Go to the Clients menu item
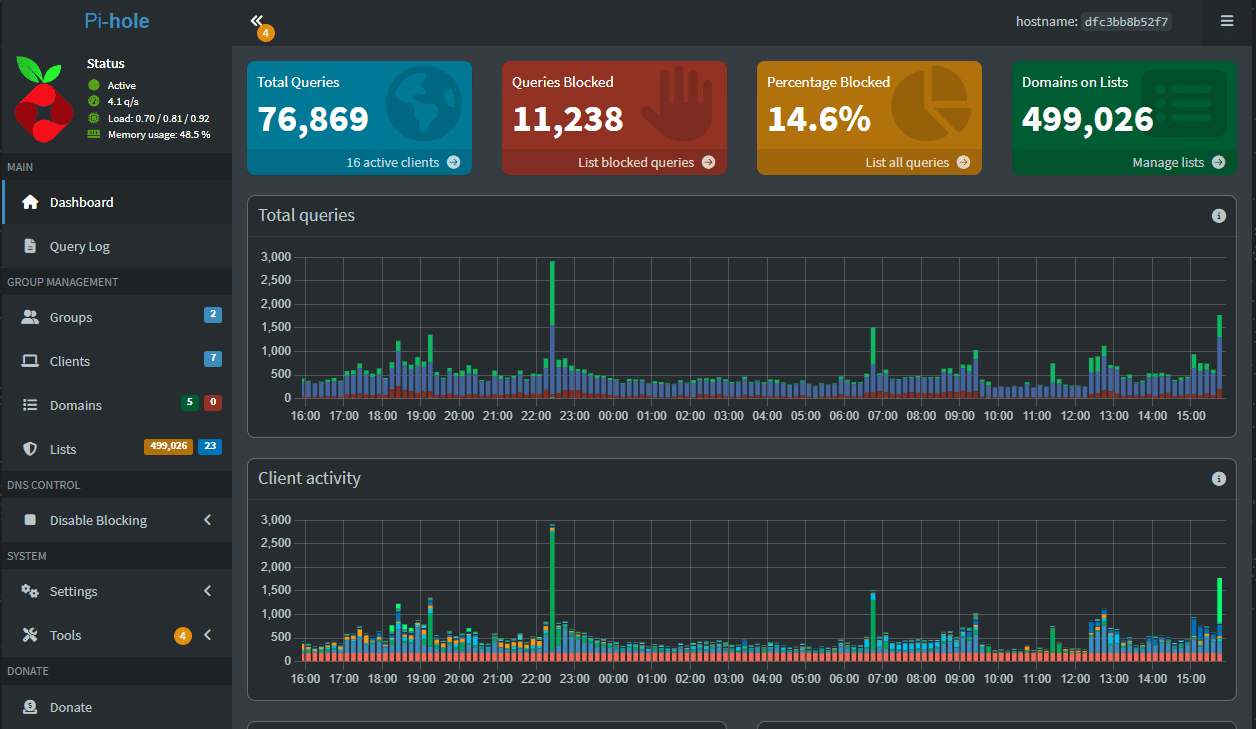 [x=70, y=361]
